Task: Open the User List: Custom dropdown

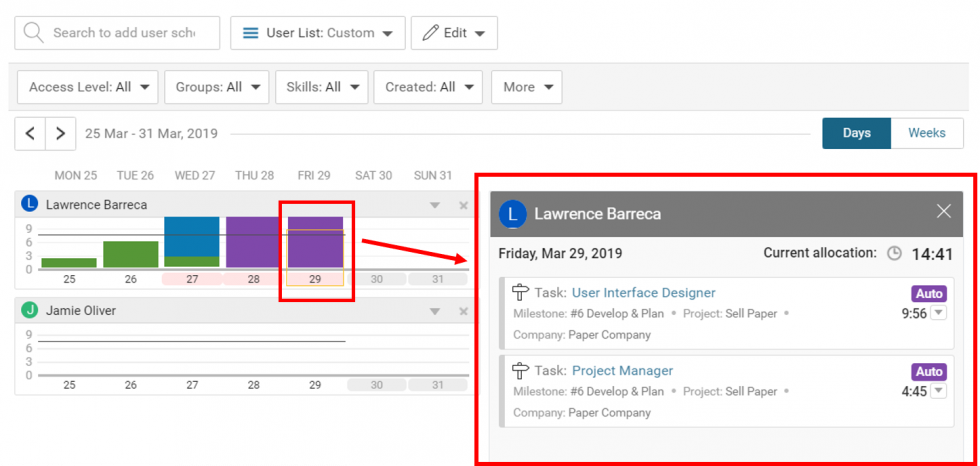Action: tap(318, 33)
